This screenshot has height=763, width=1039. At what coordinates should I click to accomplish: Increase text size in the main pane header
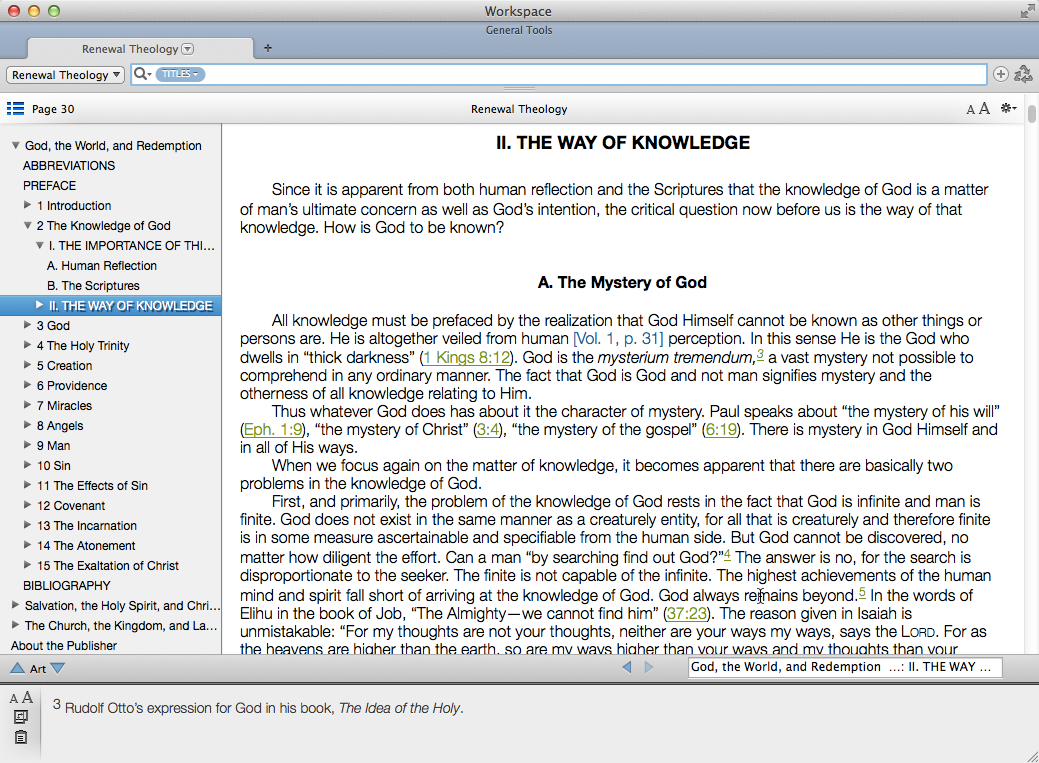pyautogui.click(x=984, y=109)
